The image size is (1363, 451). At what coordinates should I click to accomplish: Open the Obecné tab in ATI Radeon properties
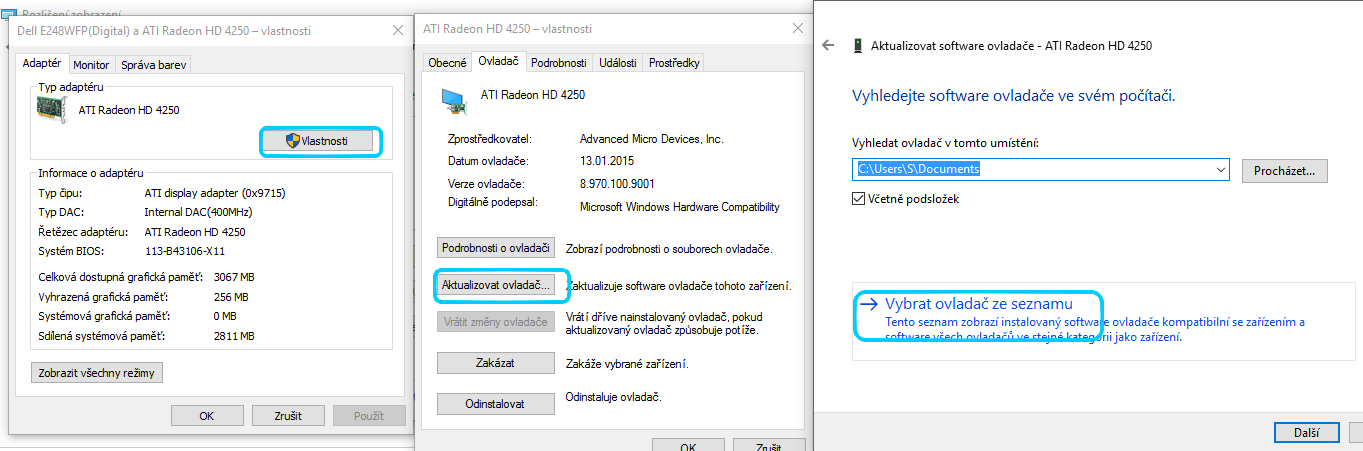pyautogui.click(x=447, y=63)
